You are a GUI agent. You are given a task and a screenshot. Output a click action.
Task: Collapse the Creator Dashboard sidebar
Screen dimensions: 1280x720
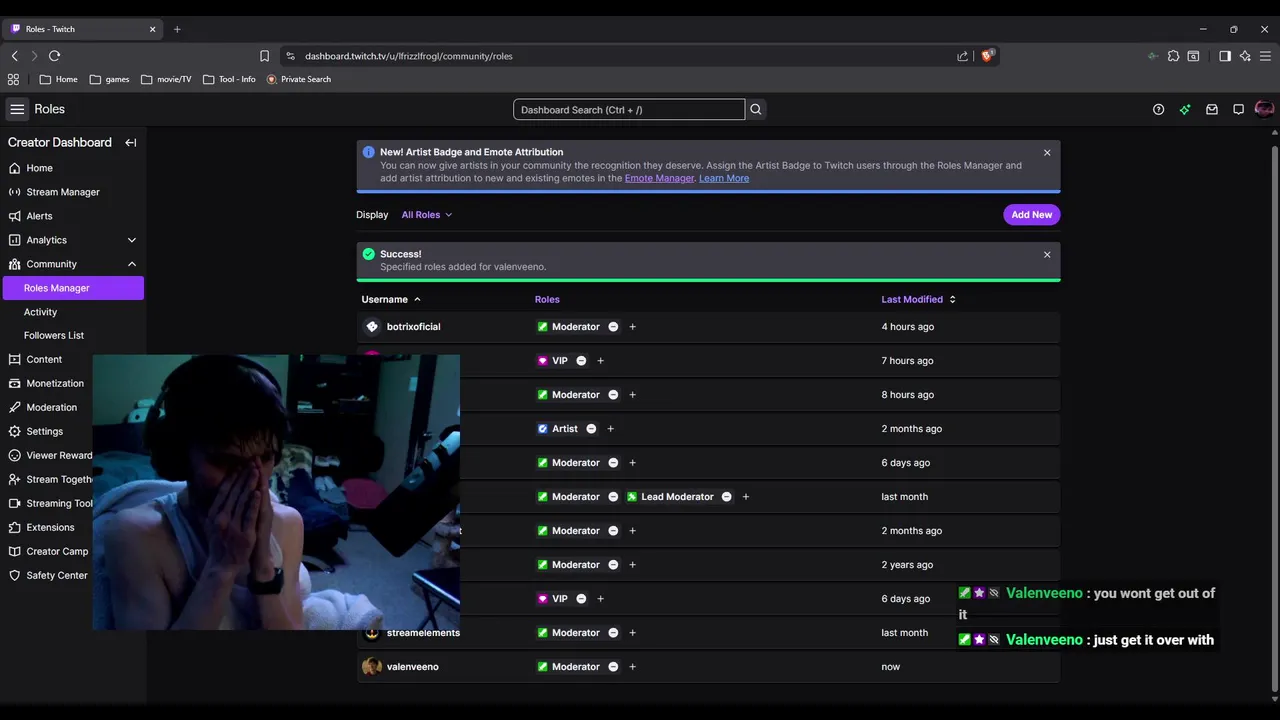pyautogui.click(x=130, y=143)
